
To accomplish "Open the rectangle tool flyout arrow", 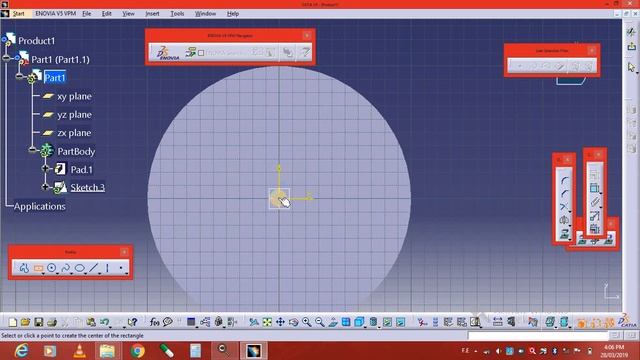I will 43,273.
